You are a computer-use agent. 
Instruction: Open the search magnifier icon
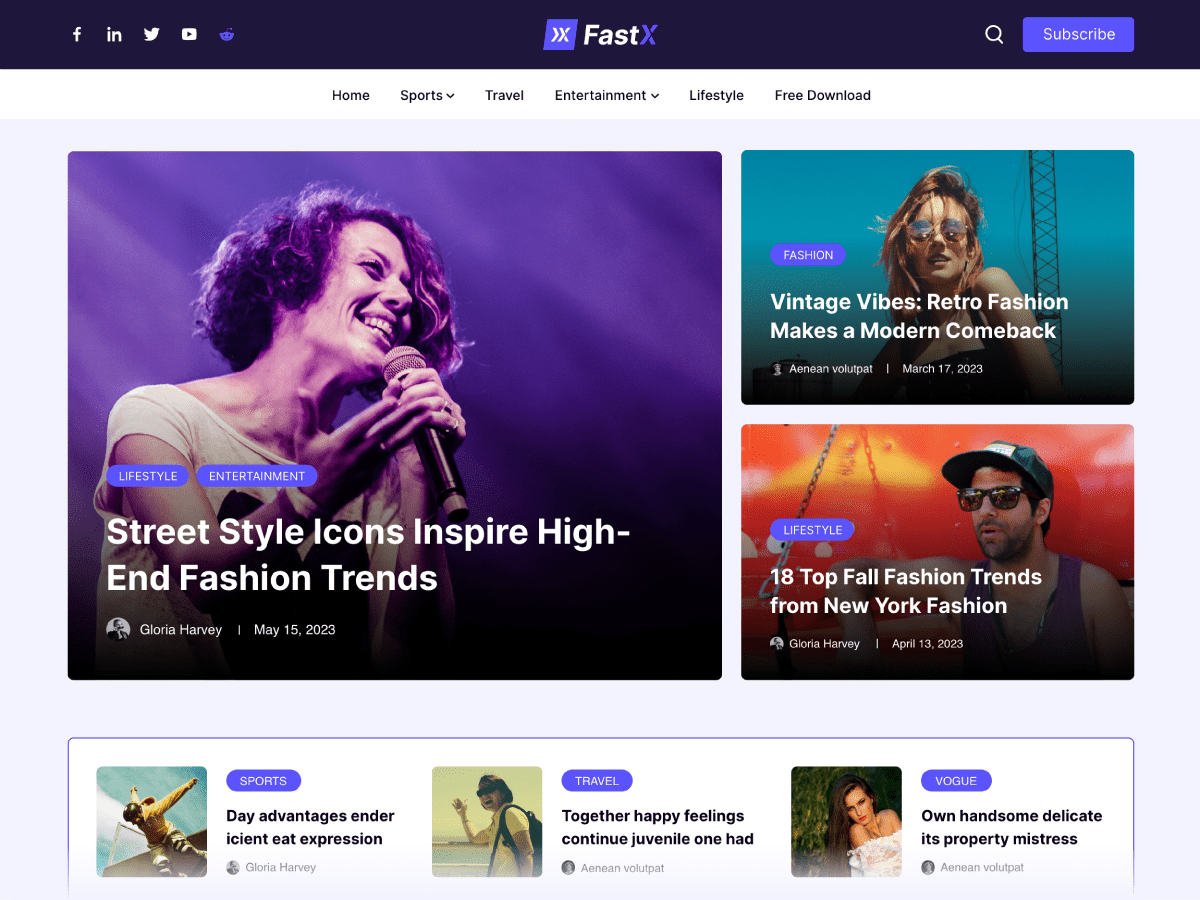point(993,34)
